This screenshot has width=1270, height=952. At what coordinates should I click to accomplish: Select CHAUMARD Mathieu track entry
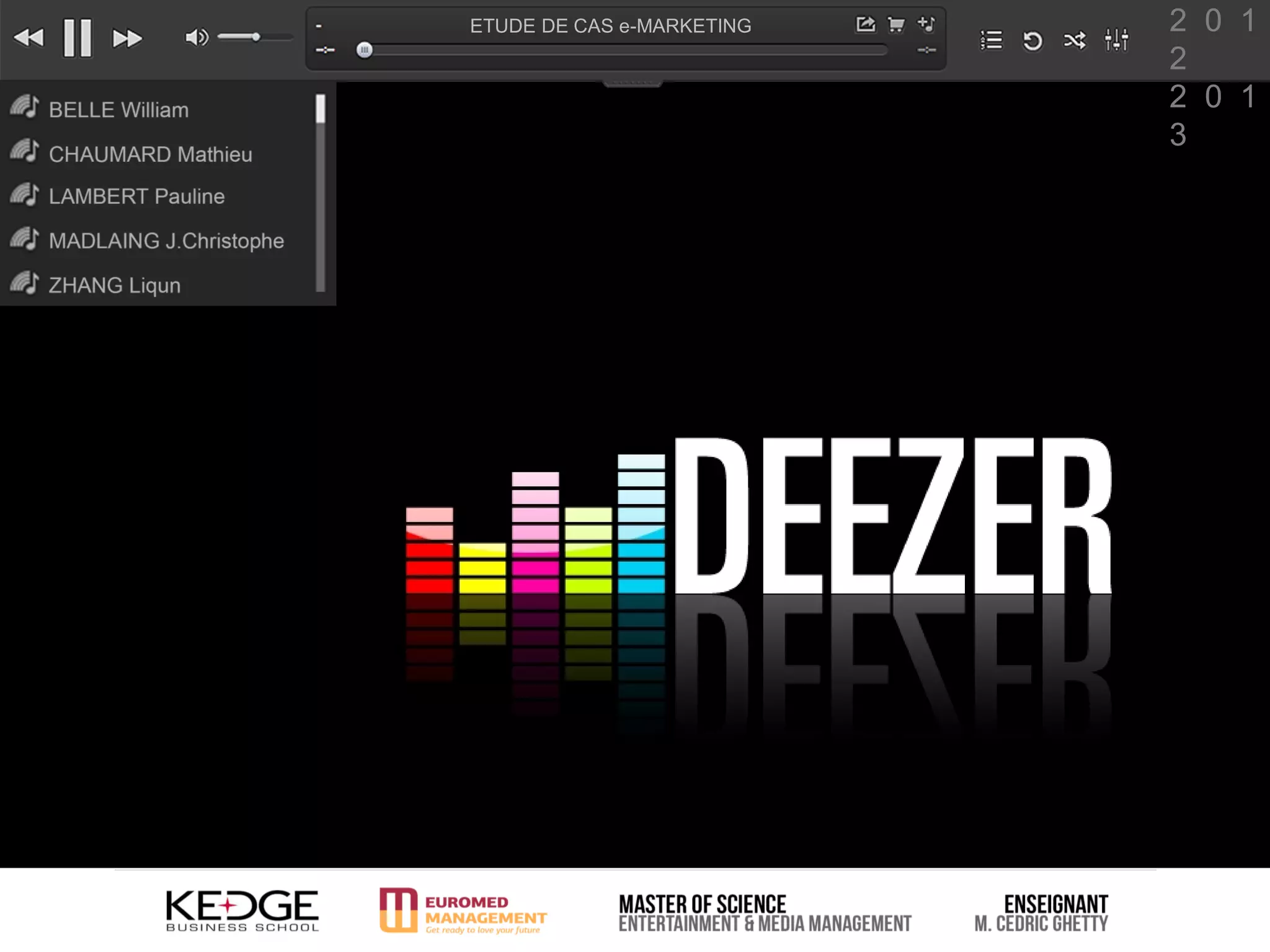150,154
